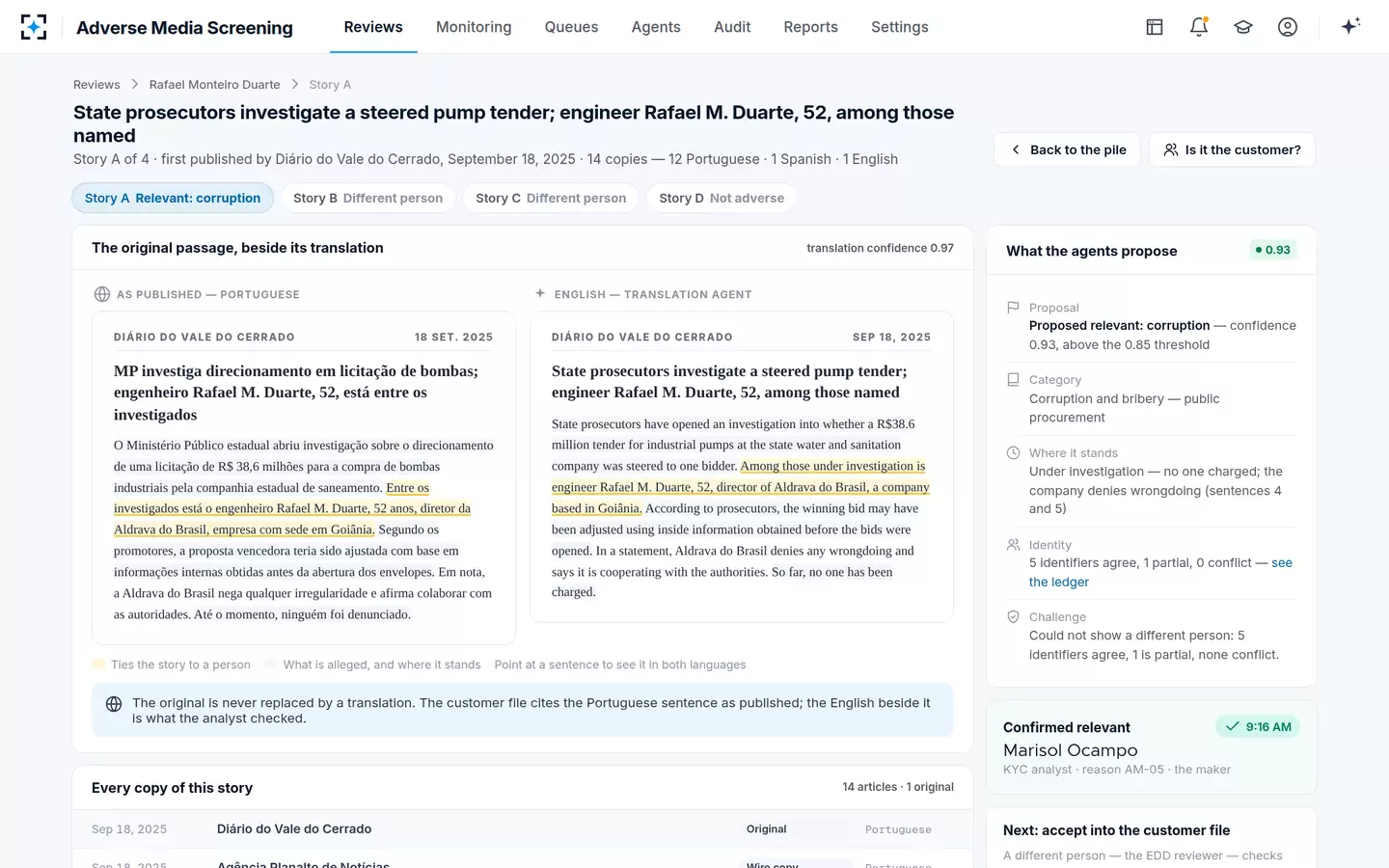Open the layout panel icon in header
Image resolution: width=1389 pixels, height=868 pixels.
tap(1155, 27)
